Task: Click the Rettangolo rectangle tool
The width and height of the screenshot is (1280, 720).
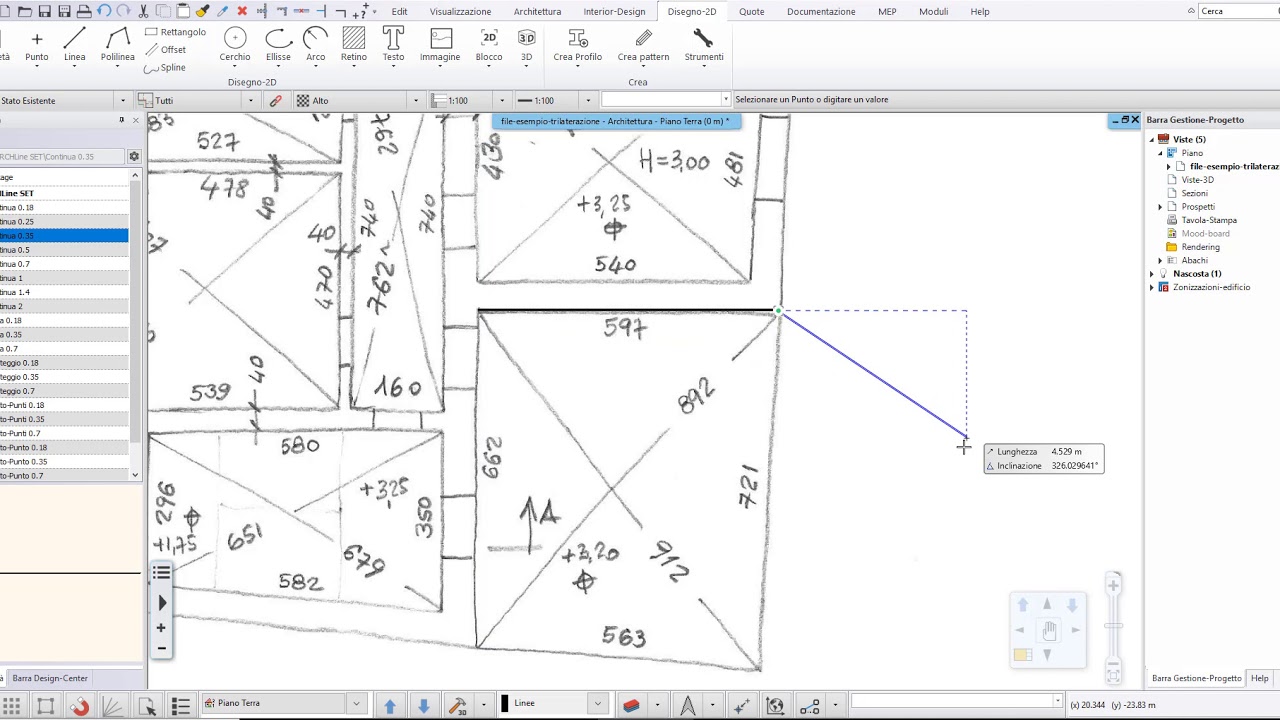Action: click(x=175, y=32)
